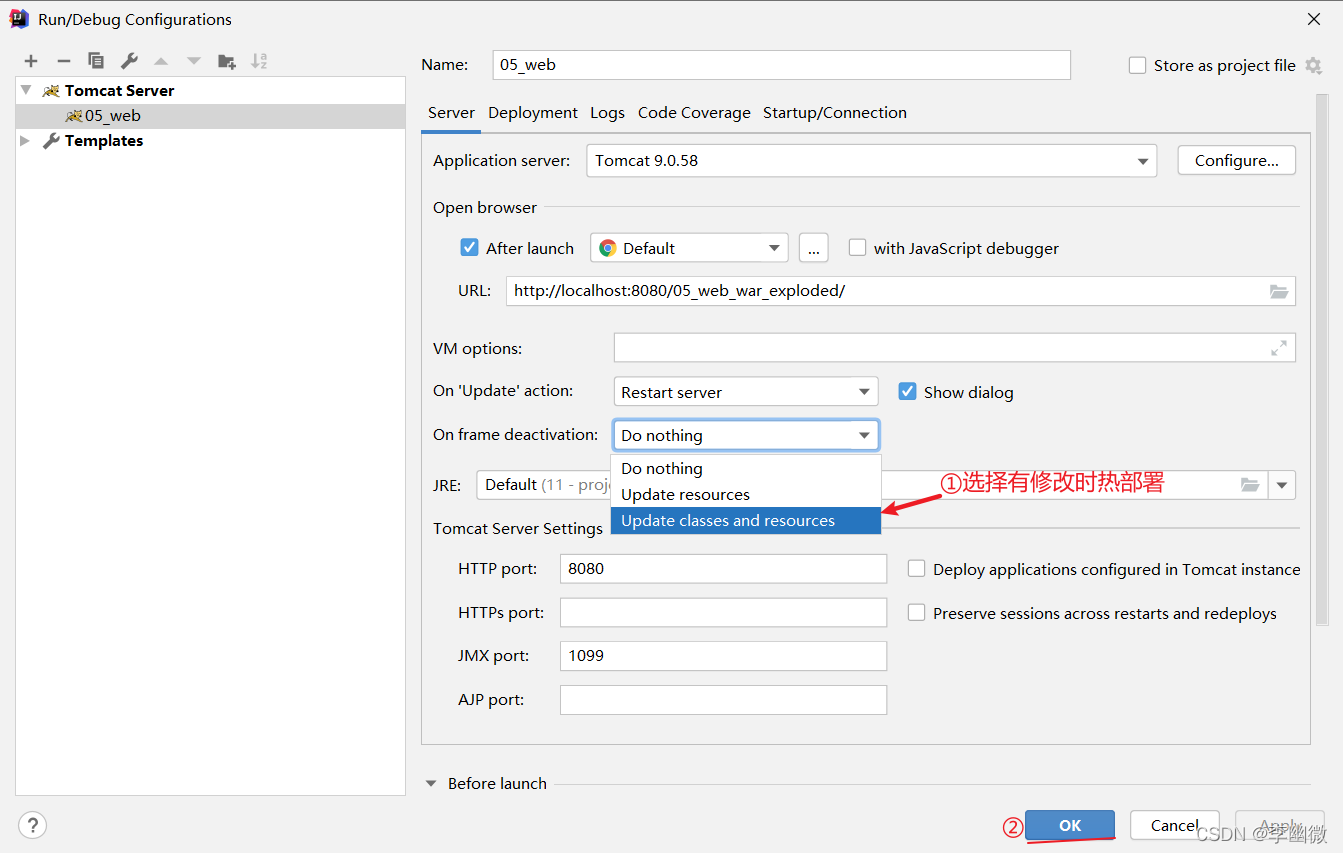Image resolution: width=1343 pixels, height=853 pixels.
Task: Collapse Before launch section
Action: 432,784
